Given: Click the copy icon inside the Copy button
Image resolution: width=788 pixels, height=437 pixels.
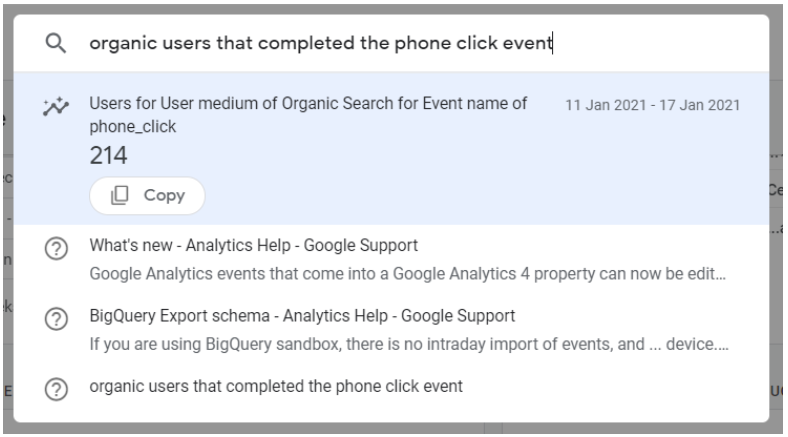Looking at the screenshot, I should tap(119, 196).
